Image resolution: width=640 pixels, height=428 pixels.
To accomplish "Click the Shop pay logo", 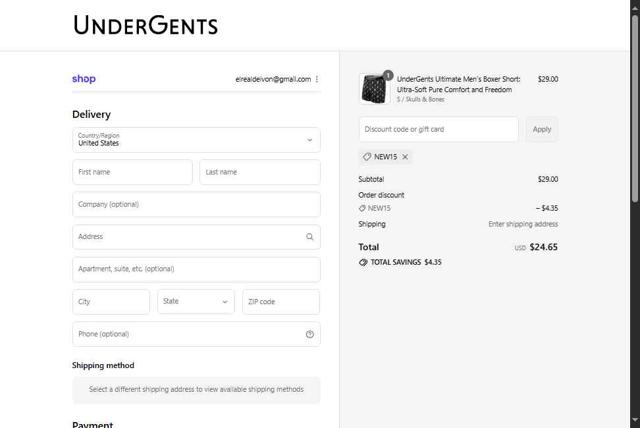I will pos(84,78).
